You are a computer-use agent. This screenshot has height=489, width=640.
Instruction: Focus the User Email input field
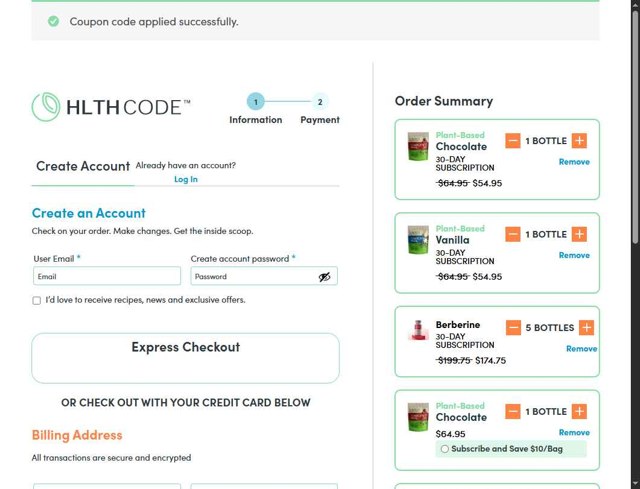coord(107,276)
